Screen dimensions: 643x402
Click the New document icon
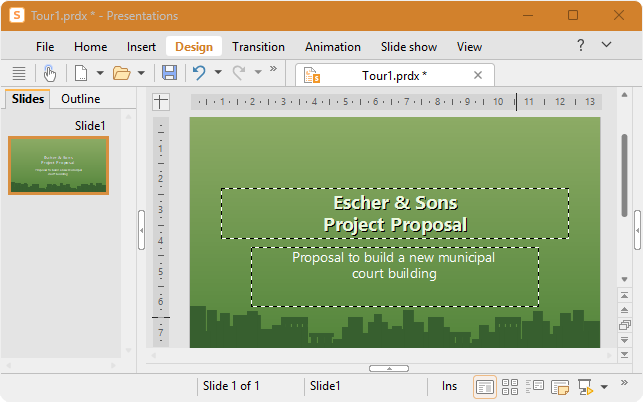click(81, 73)
